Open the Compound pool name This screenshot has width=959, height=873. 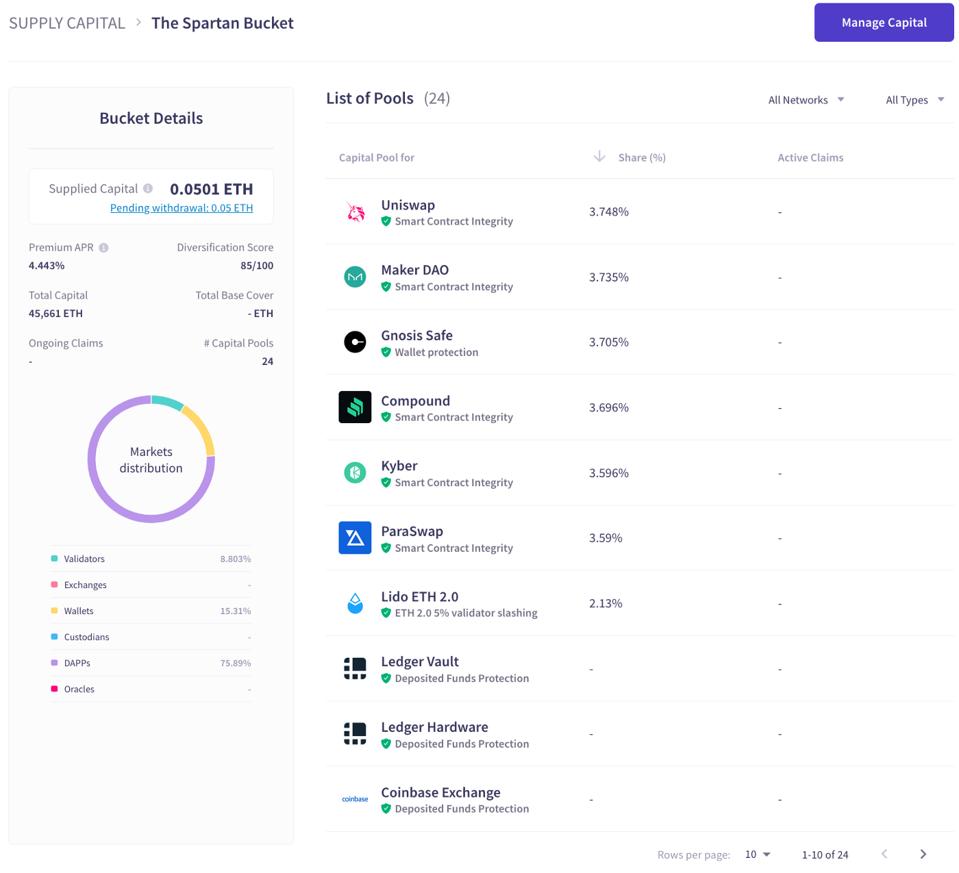click(x=415, y=401)
